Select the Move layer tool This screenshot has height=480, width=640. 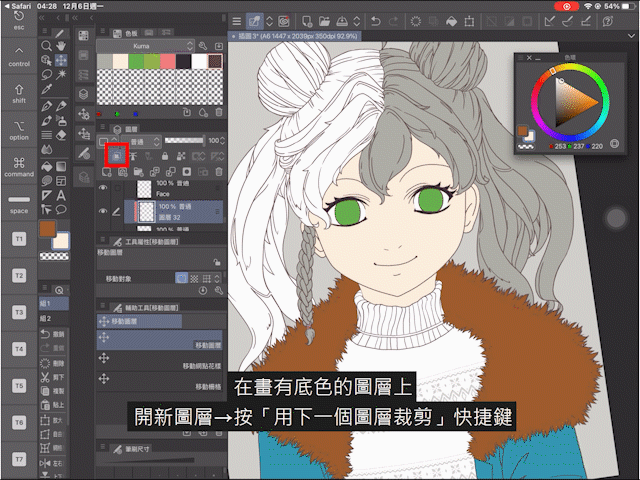(x=61, y=60)
